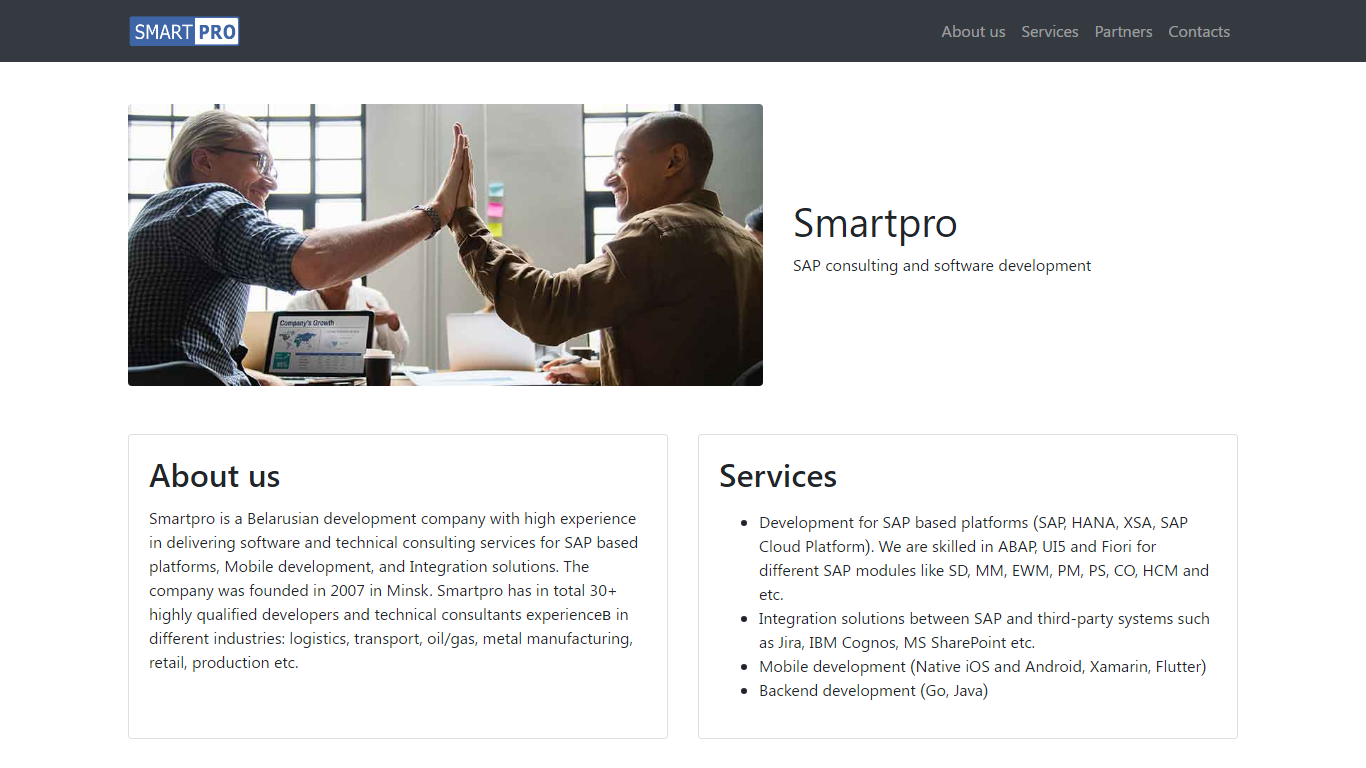Select the tagline 'SAP consulting and software development'
The image size is (1366, 768).
click(x=942, y=266)
